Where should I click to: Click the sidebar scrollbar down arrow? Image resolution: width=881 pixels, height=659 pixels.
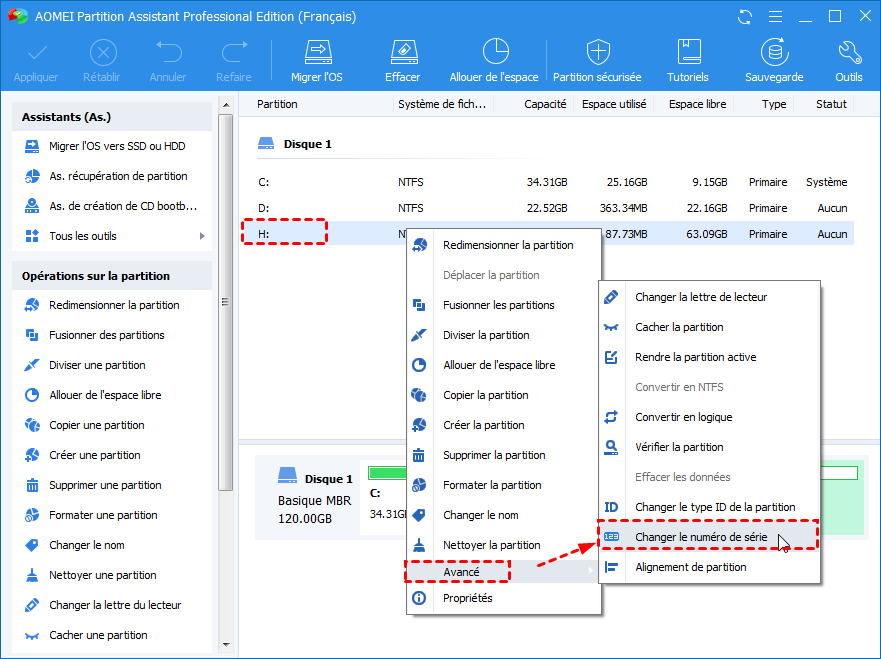[x=226, y=645]
